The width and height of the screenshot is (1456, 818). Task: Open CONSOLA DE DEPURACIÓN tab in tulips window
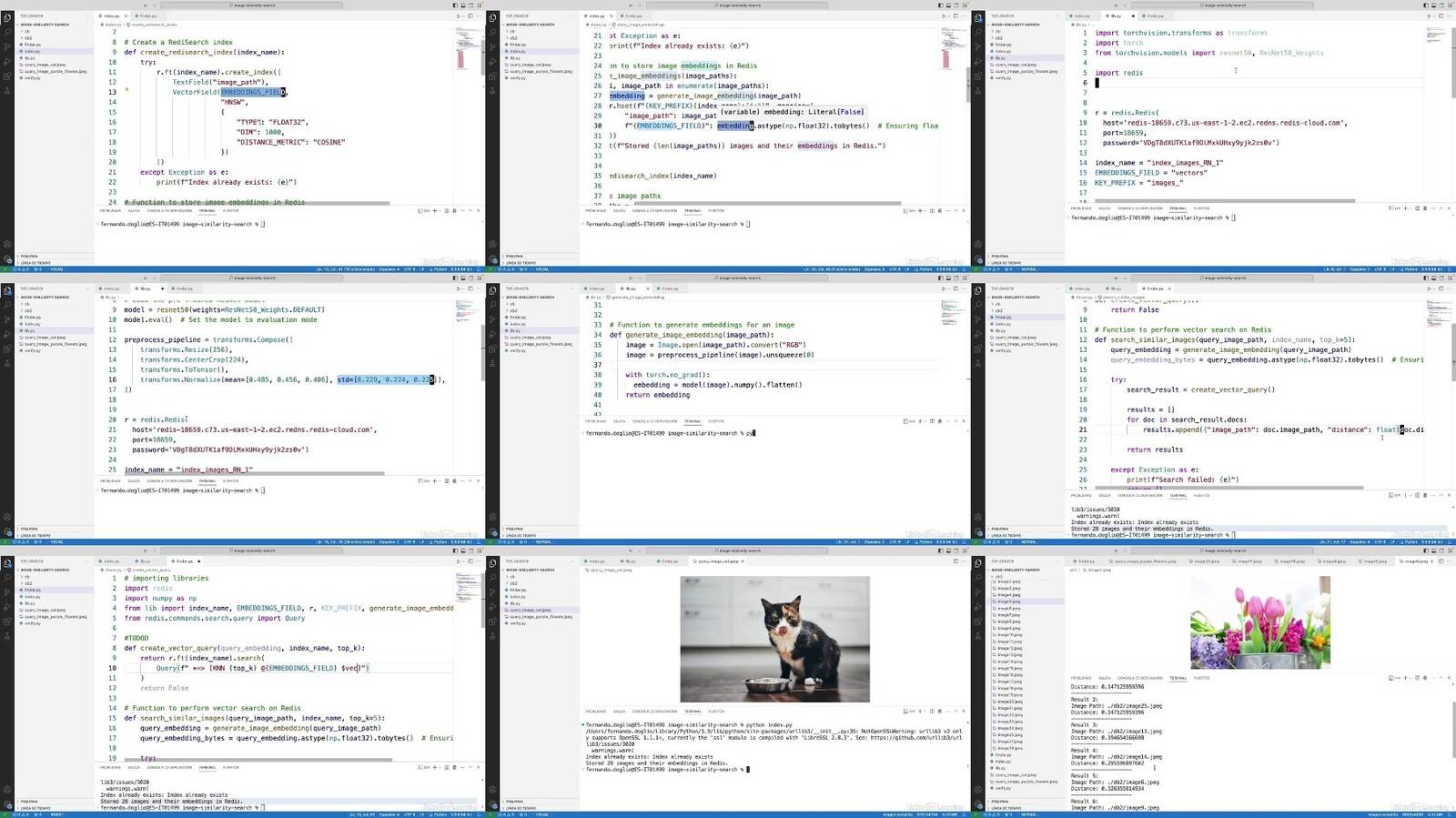pos(1140,678)
